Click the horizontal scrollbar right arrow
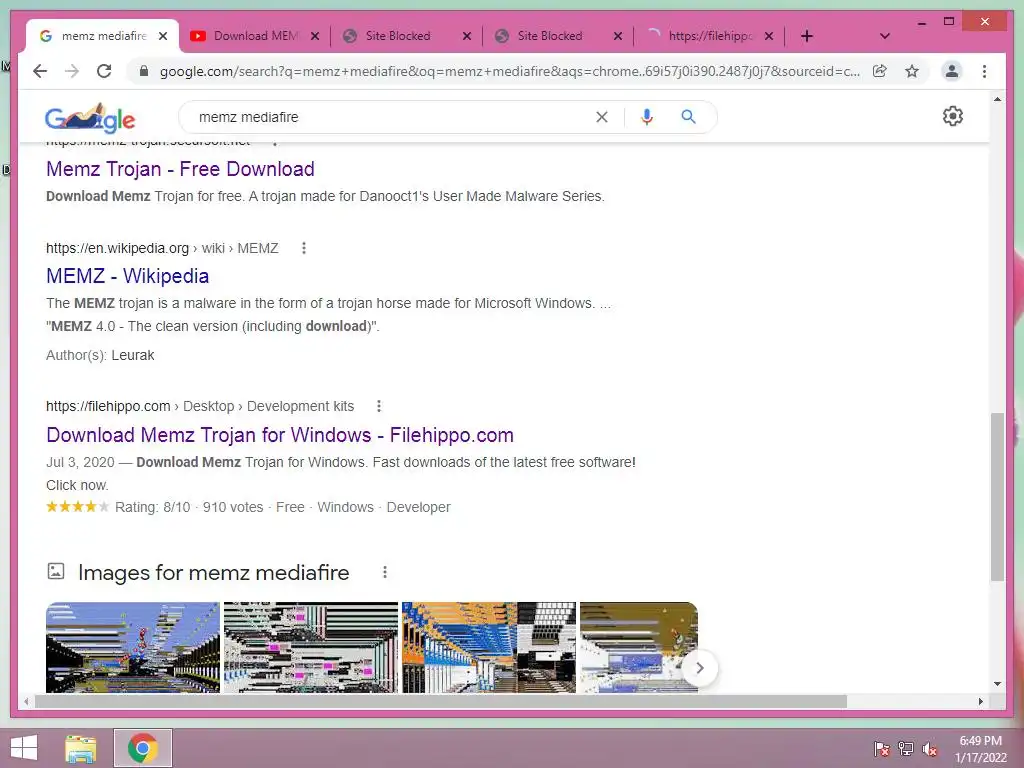The width and height of the screenshot is (1024, 768). 981,701
